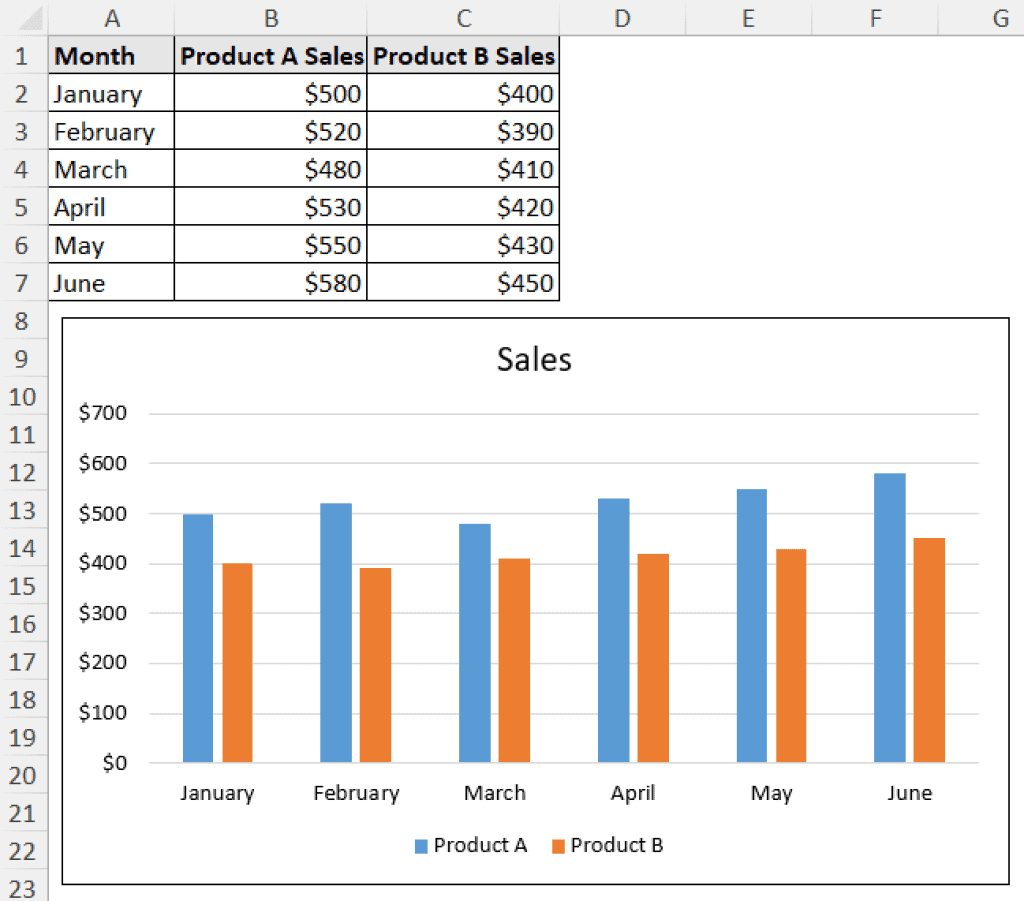Select the Product B Sales header cell
The height and width of the screenshot is (901, 1024).
coord(463,56)
